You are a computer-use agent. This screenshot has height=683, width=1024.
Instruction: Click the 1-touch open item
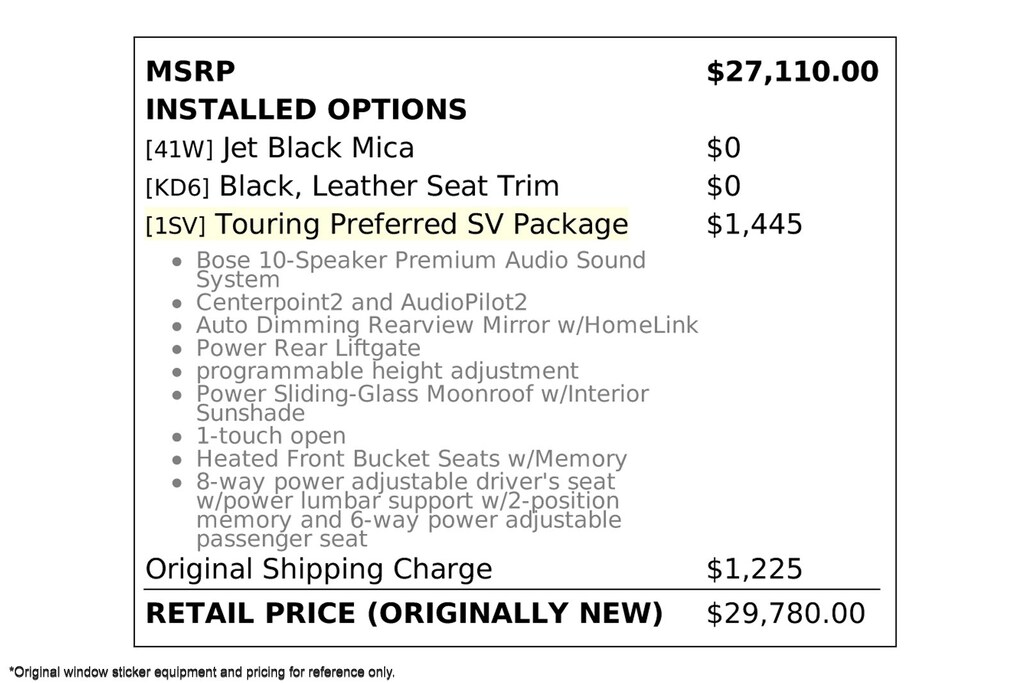click(271, 436)
